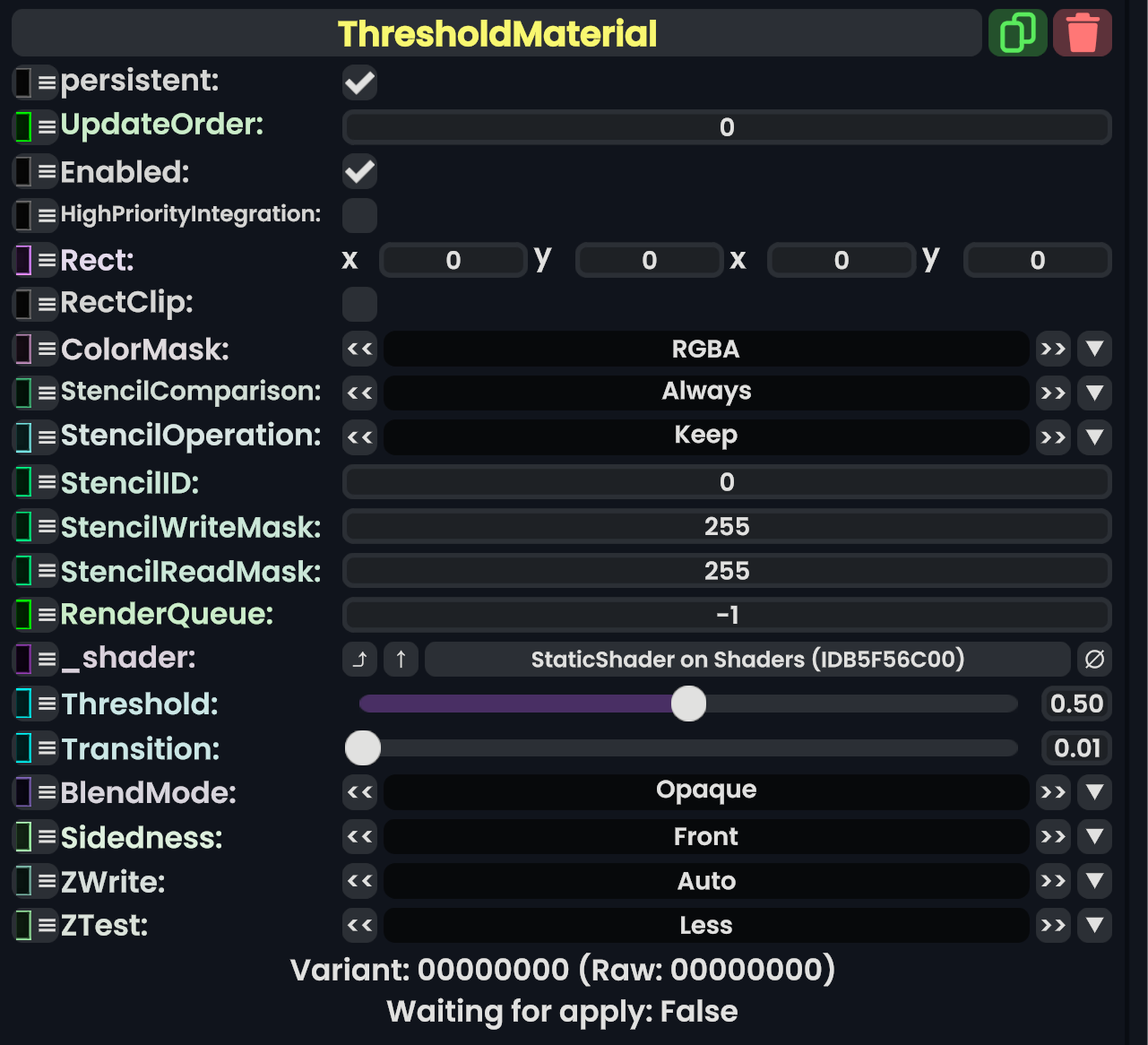Click the StencilOperation next arrows button

point(1053,437)
